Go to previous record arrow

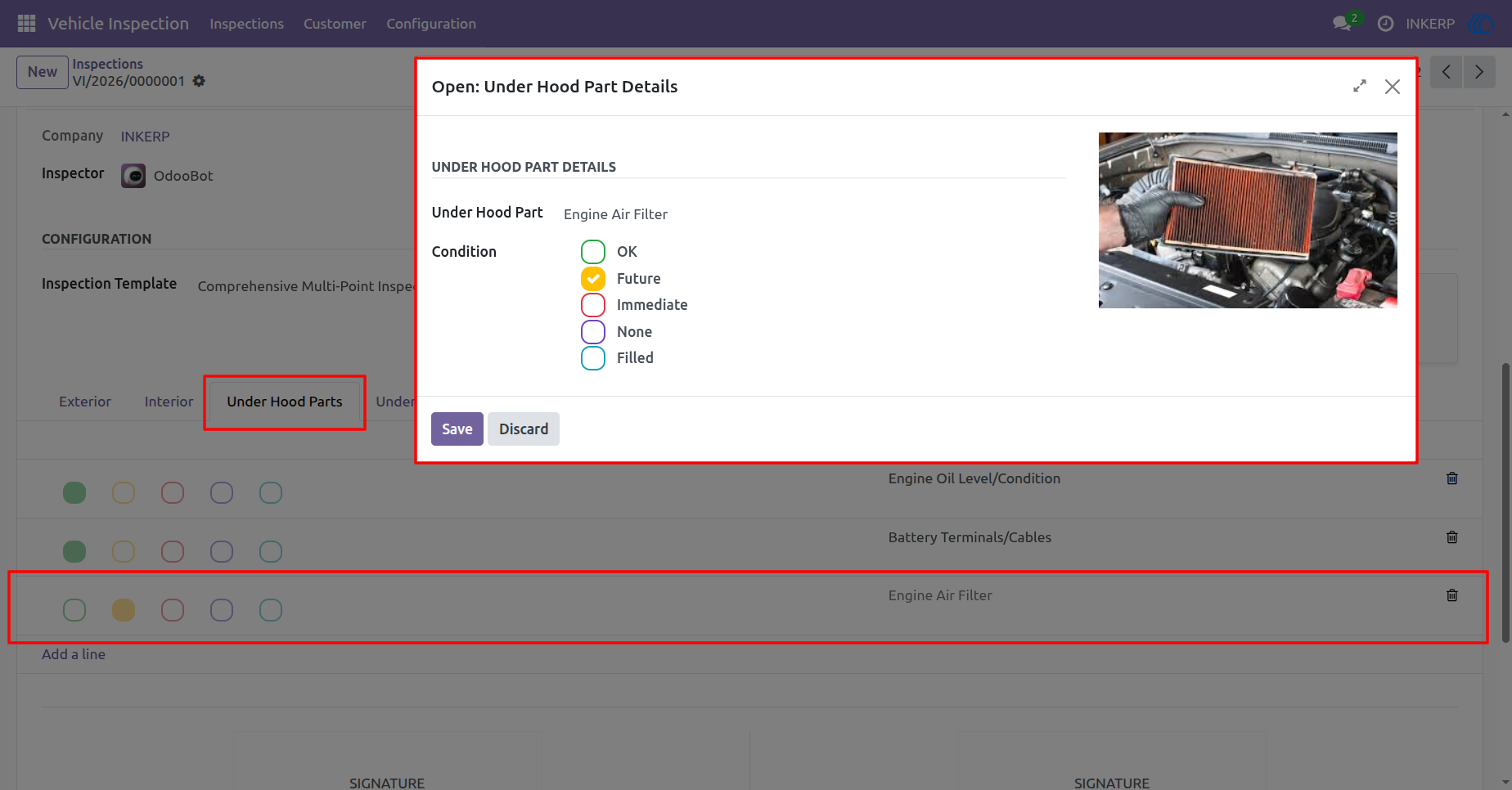tap(1447, 72)
